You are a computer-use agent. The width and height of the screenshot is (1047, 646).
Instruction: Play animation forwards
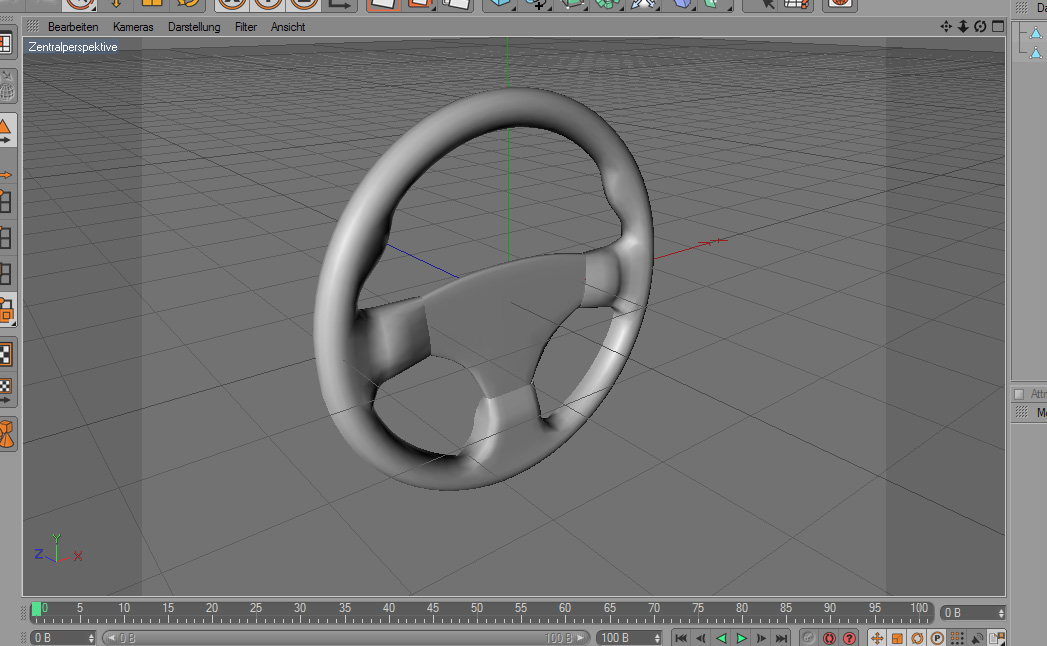pos(741,638)
